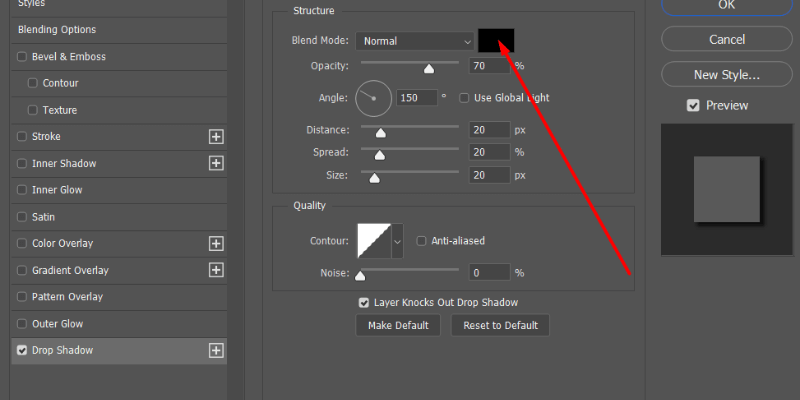The image size is (800, 400).
Task: Click the Angle dial control
Action: 373,98
